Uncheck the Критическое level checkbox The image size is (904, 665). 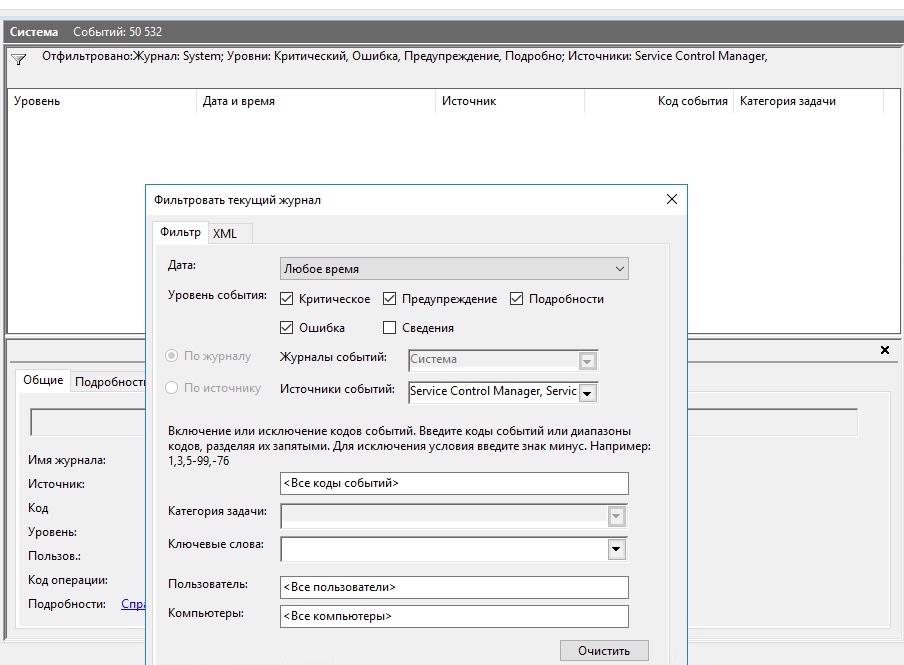(x=288, y=299)
